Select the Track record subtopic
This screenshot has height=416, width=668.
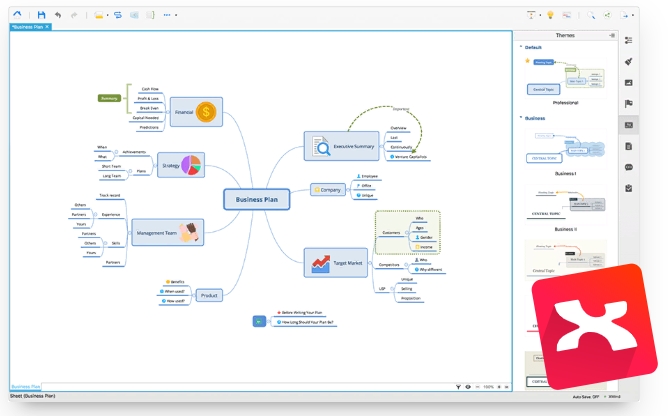109,195
